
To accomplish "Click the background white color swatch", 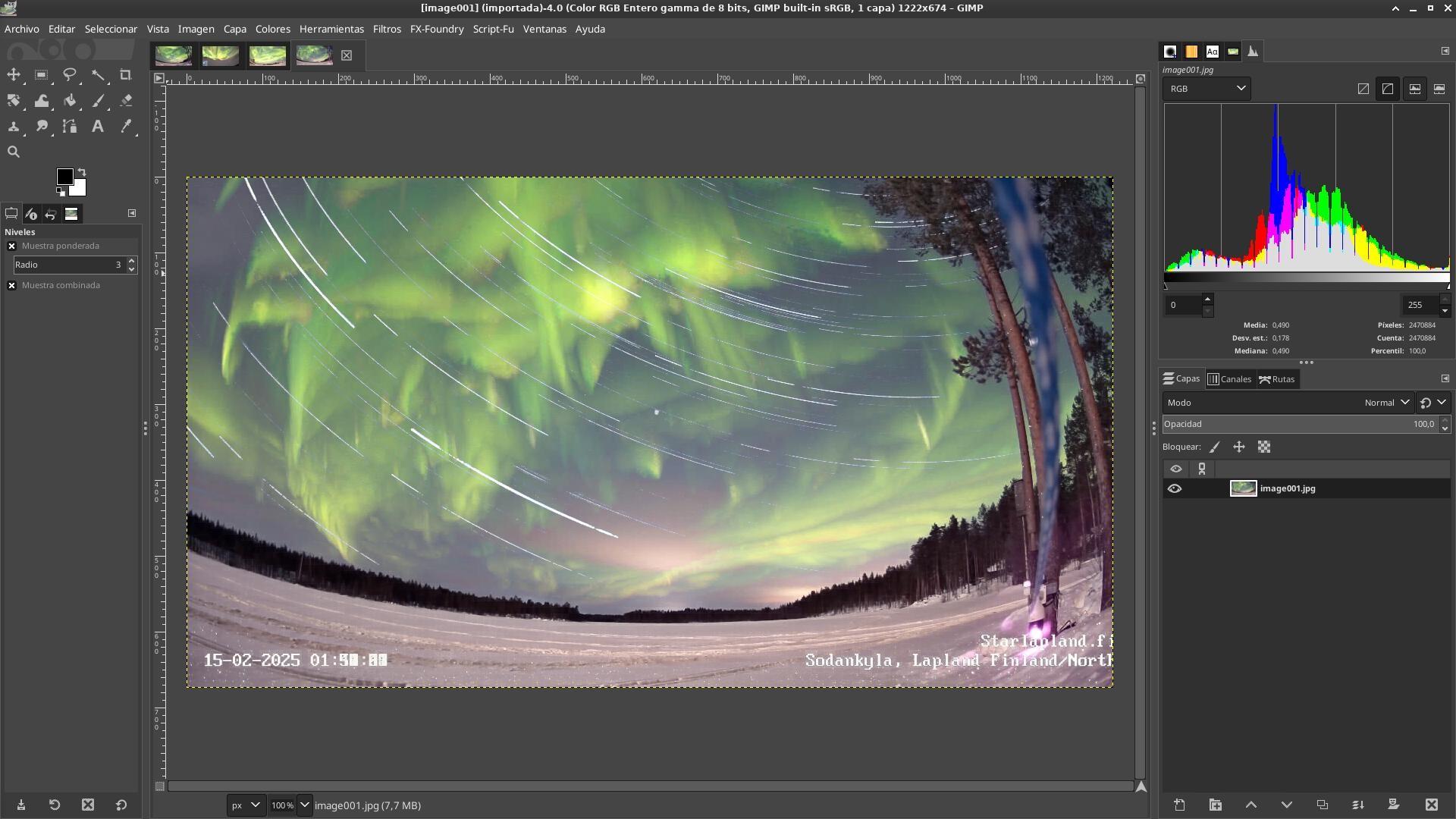I will click(79, 188).
